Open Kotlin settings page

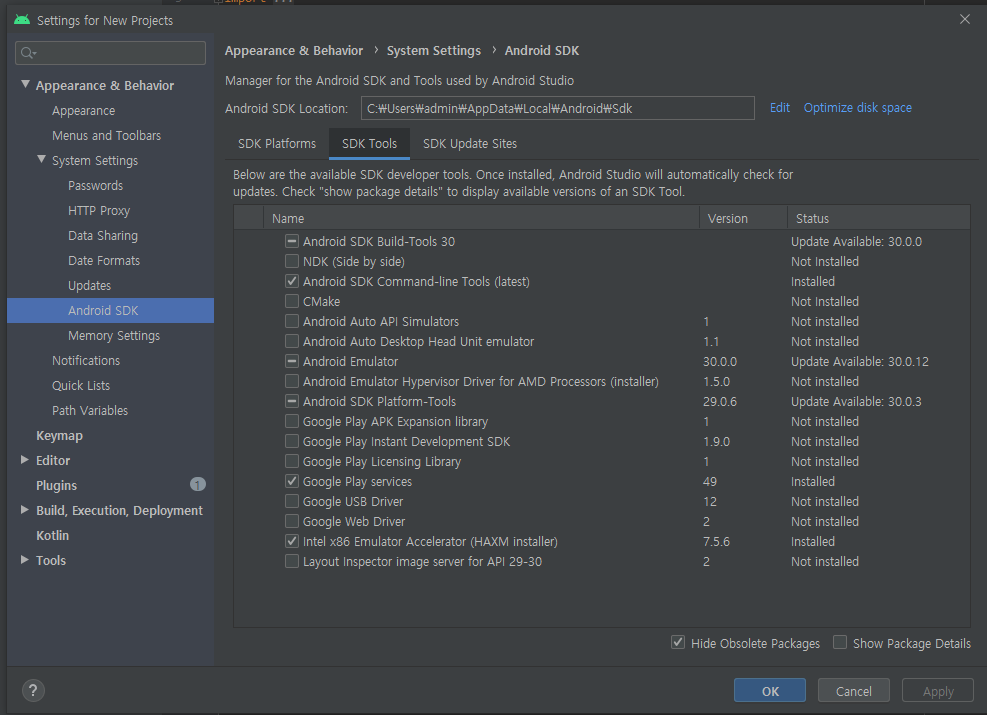tap(52, 536)
